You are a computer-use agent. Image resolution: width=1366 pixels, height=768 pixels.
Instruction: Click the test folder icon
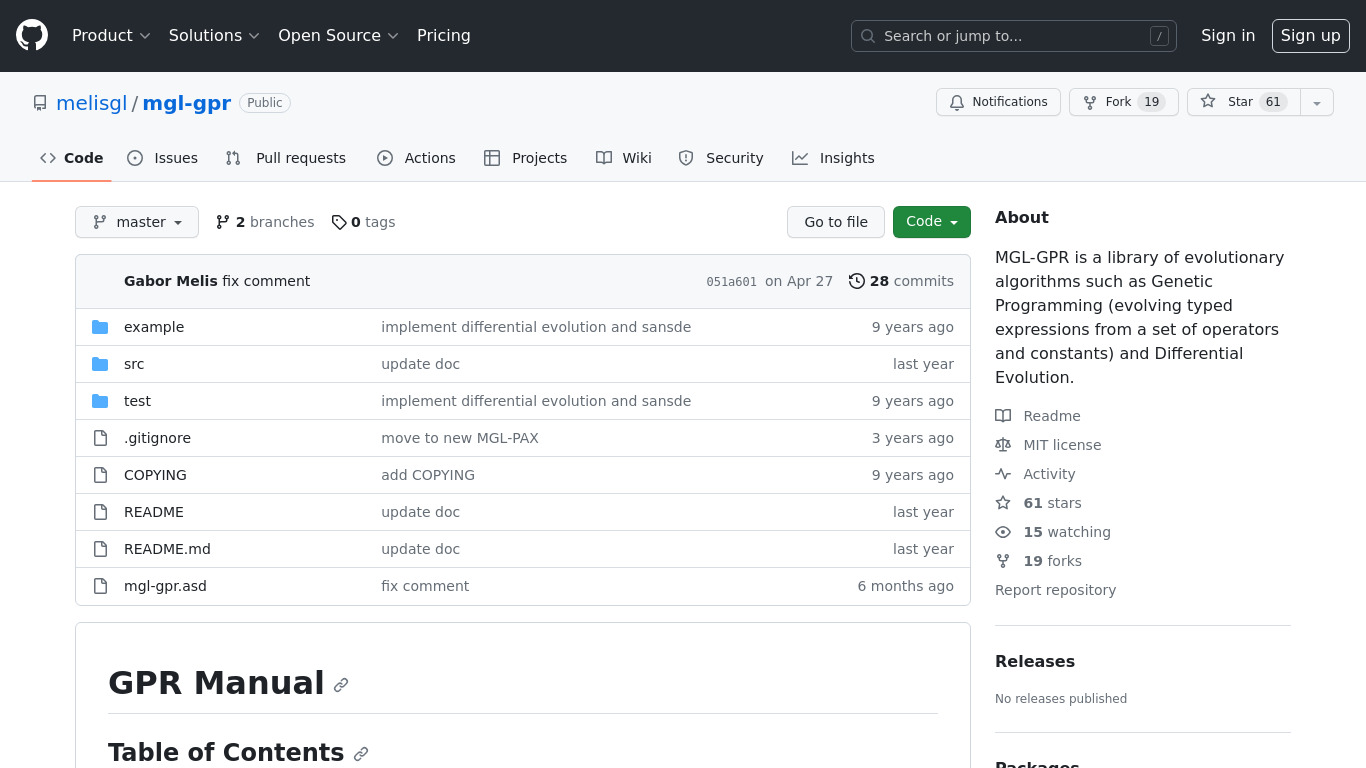[x=100, y=401]
